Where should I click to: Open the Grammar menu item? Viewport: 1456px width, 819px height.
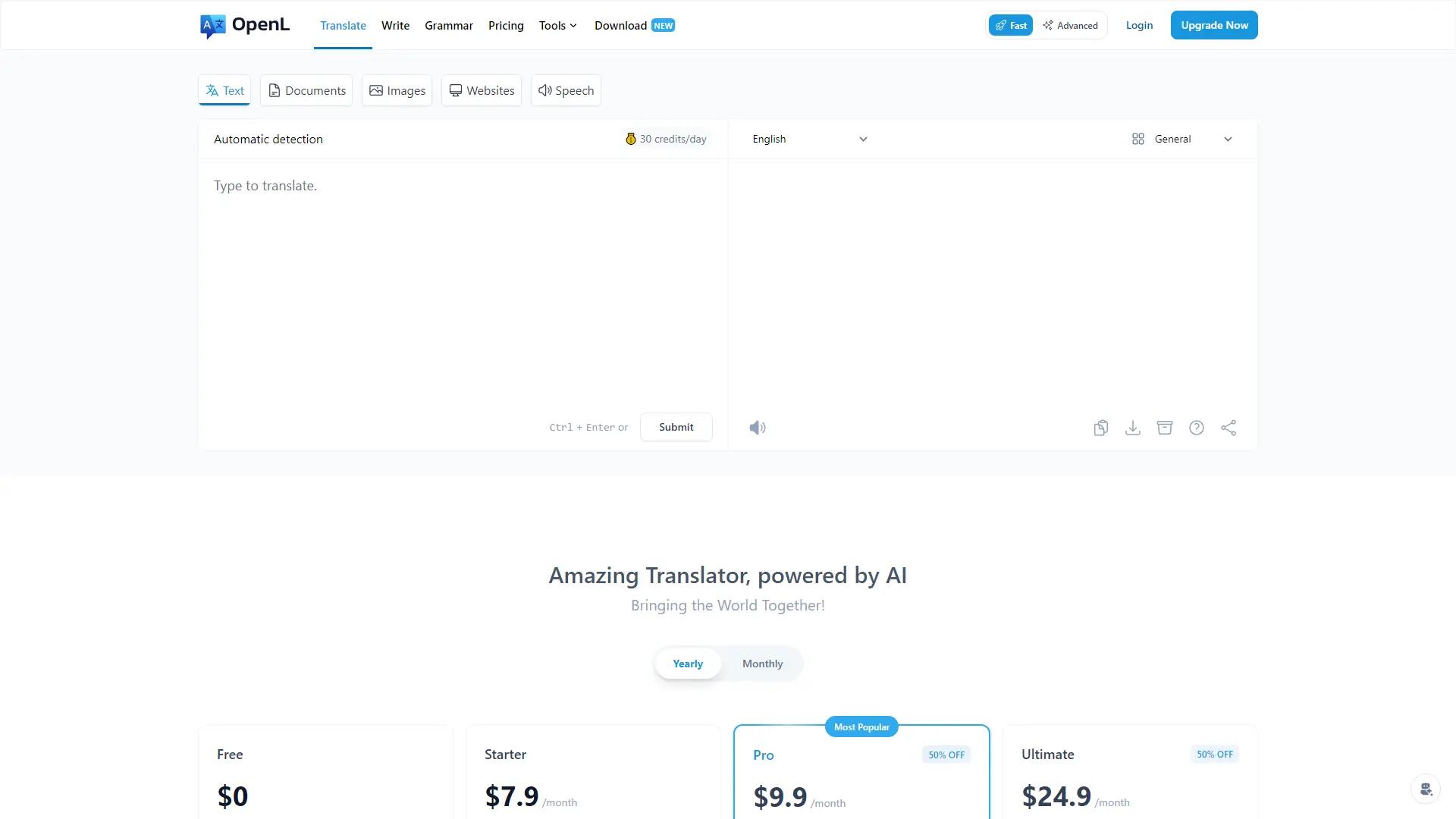(448, 25)
